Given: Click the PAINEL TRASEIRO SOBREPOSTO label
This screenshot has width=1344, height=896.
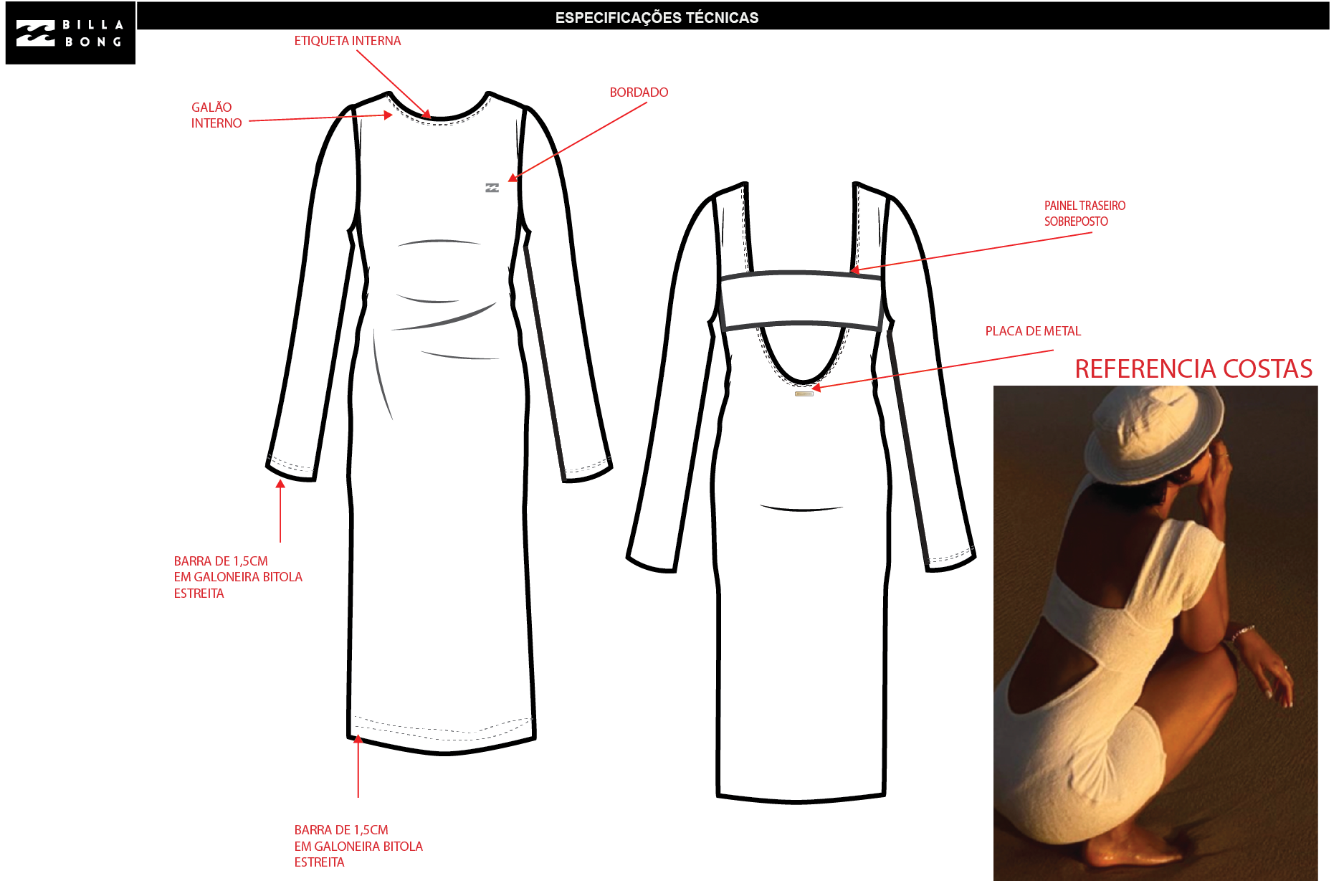Looking at the screenshot, I should point(1085,214).
